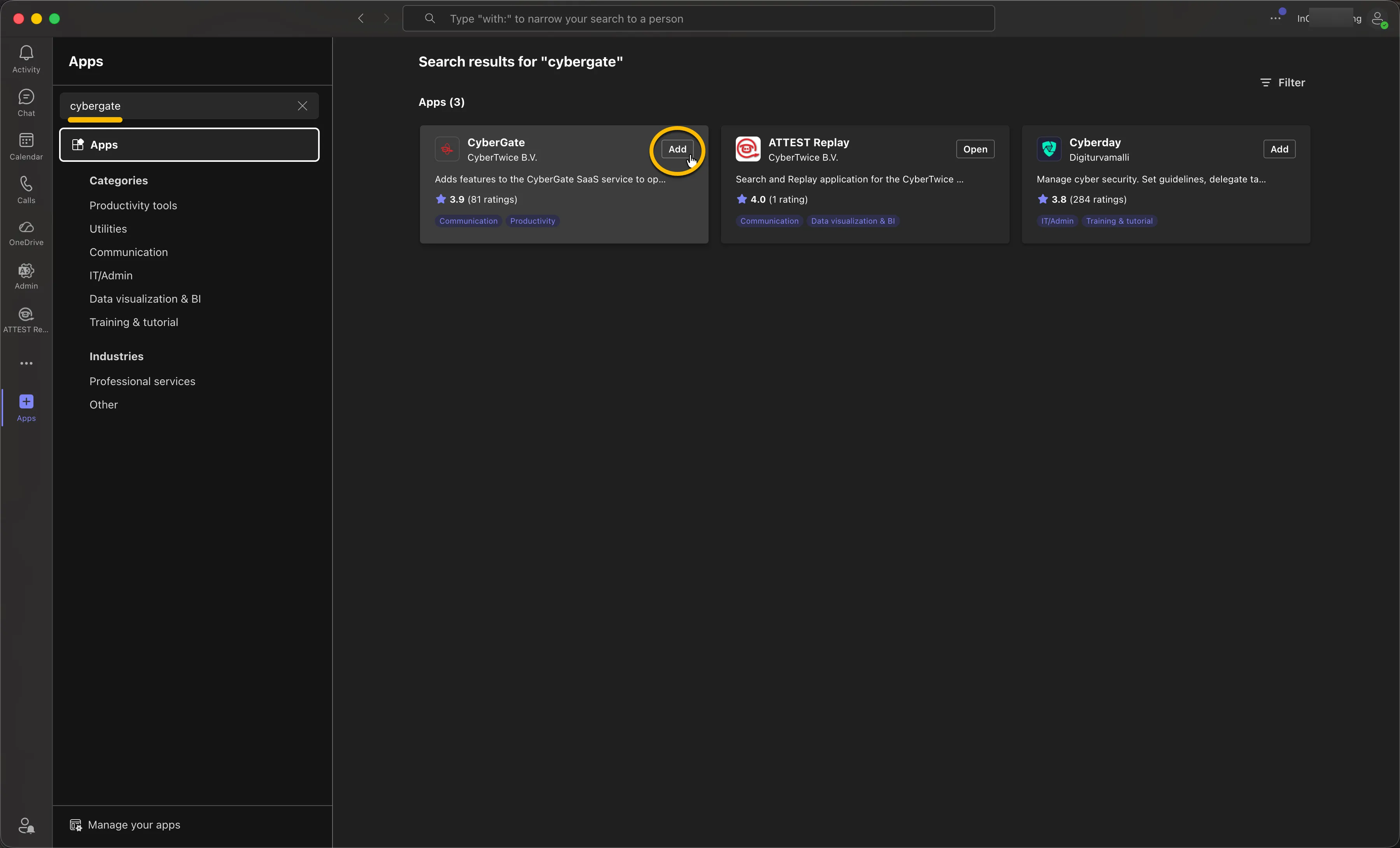
Task: Click the Cyberday app logo
Action: 1049,149
